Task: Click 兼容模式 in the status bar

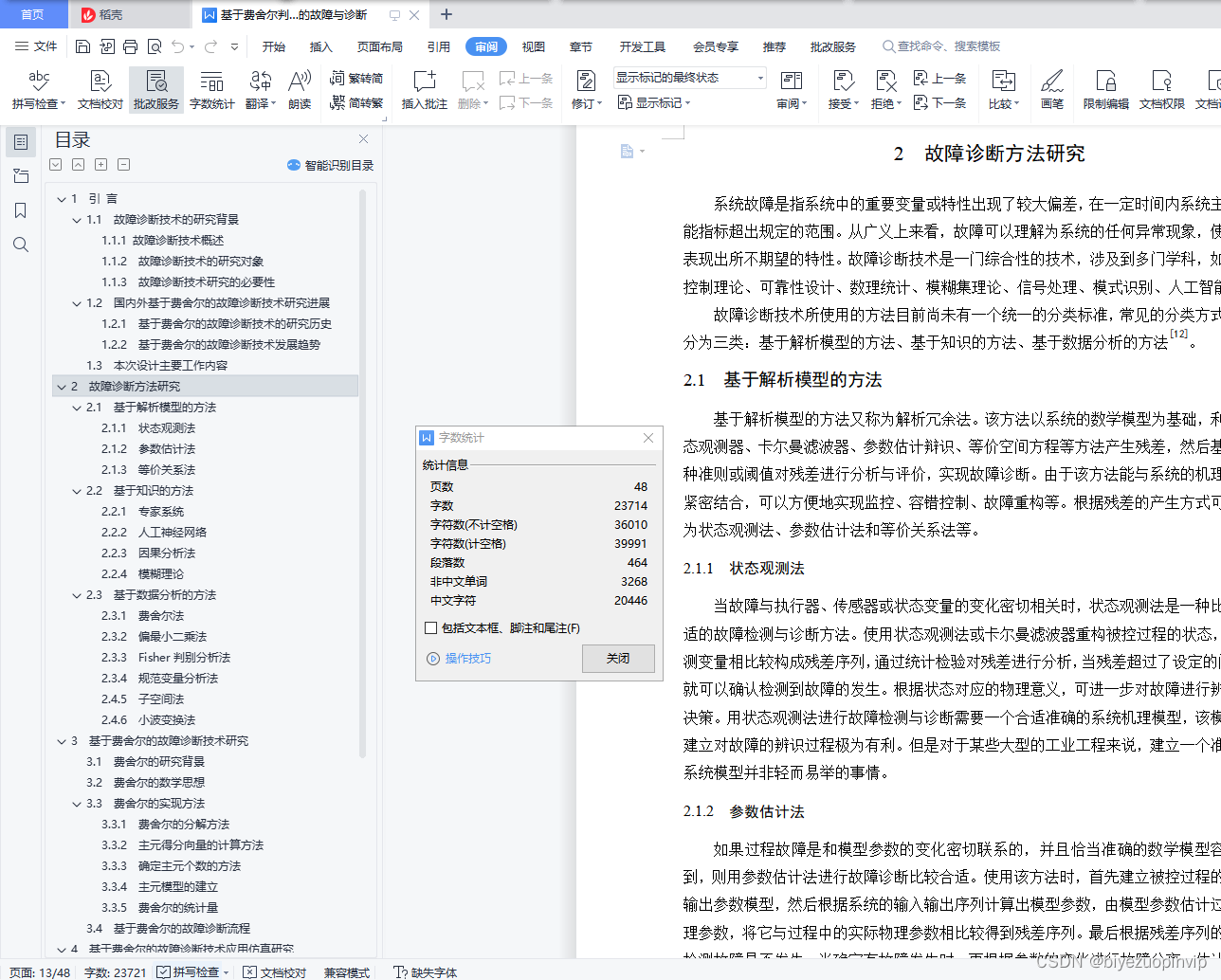Action: (347, 972)
